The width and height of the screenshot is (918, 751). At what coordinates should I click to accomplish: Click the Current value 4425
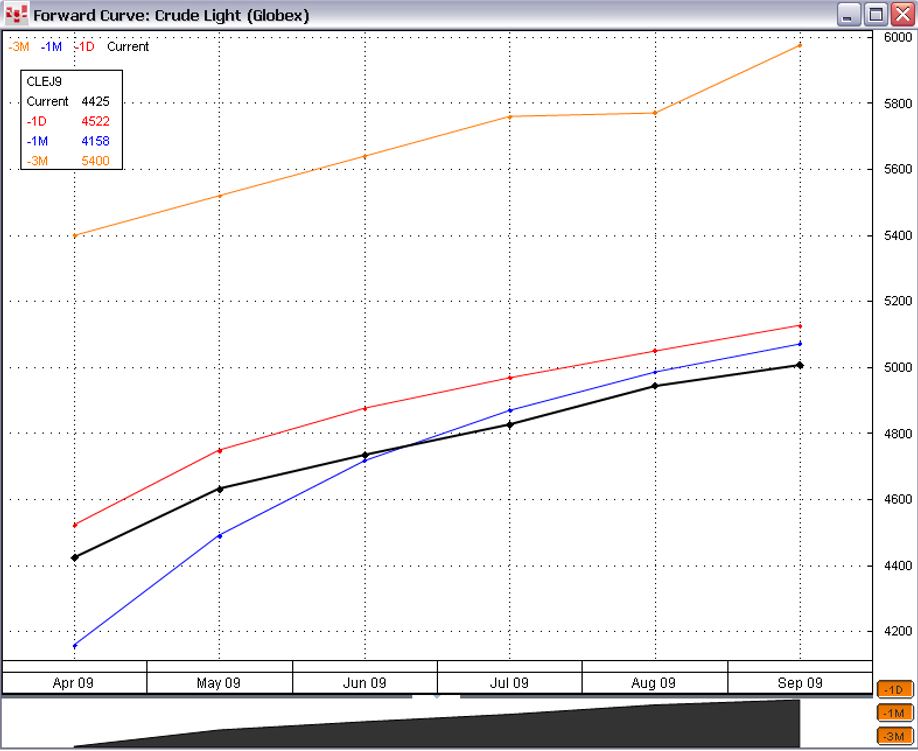[x=95, y=101]
